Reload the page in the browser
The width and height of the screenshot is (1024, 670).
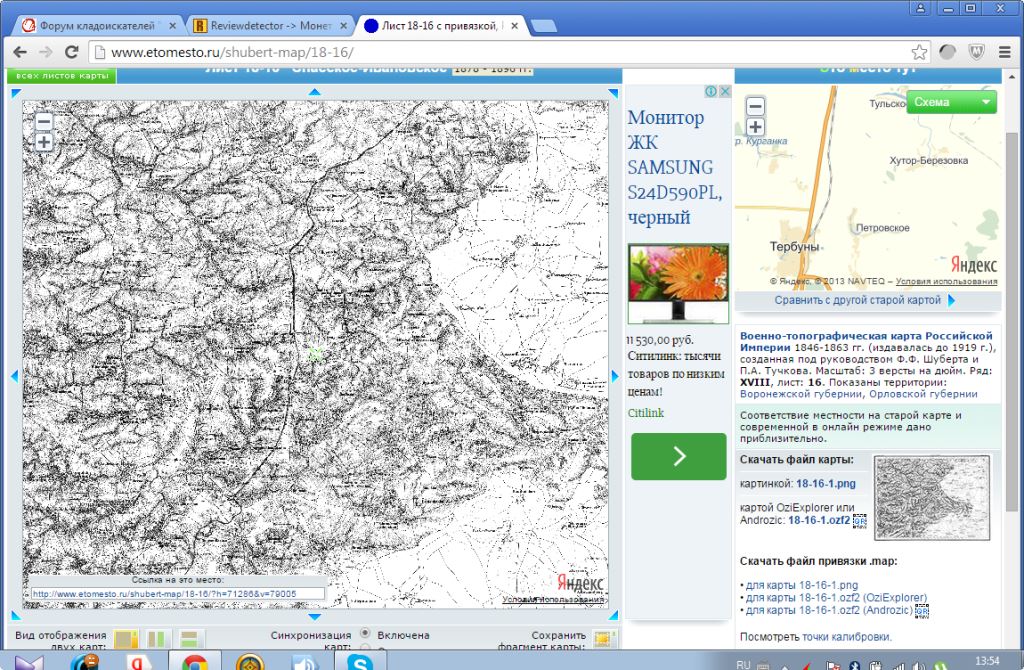pyautogui.click(x=71, y=52)
